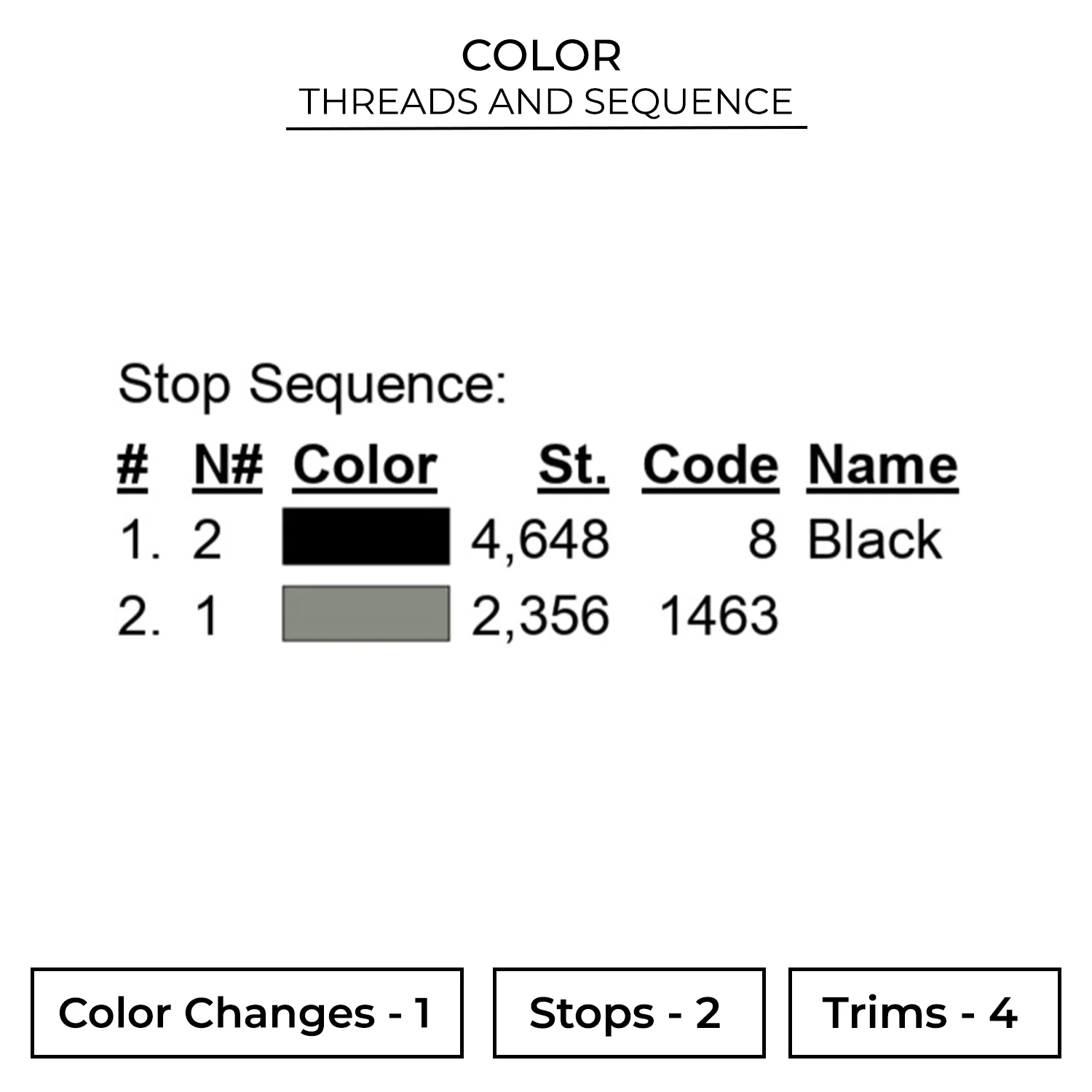Click the Color column header
The image size is (1092, 1092).
coord(365,465)
